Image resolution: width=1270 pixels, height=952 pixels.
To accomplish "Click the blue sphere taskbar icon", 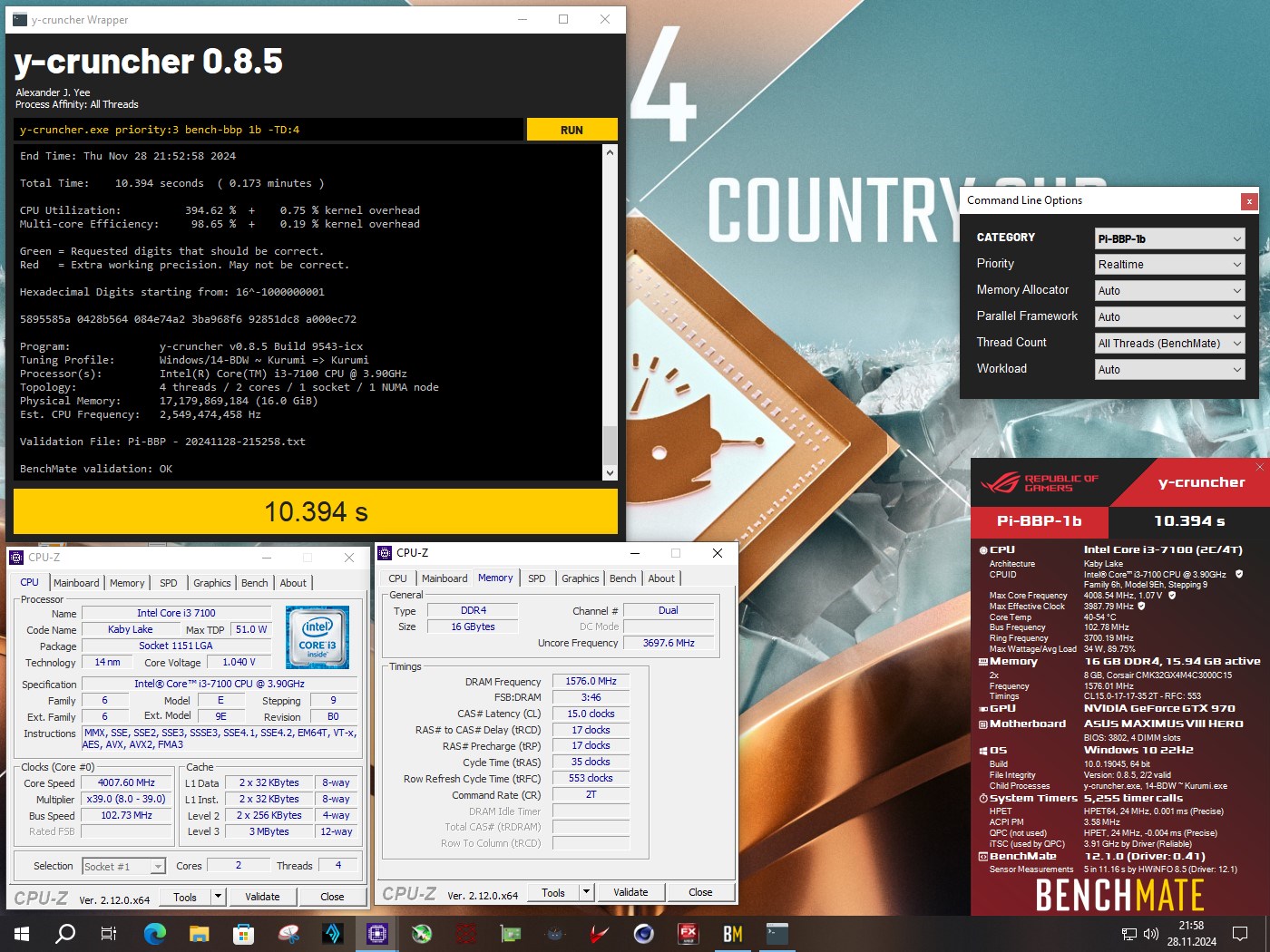I will 644,933.
